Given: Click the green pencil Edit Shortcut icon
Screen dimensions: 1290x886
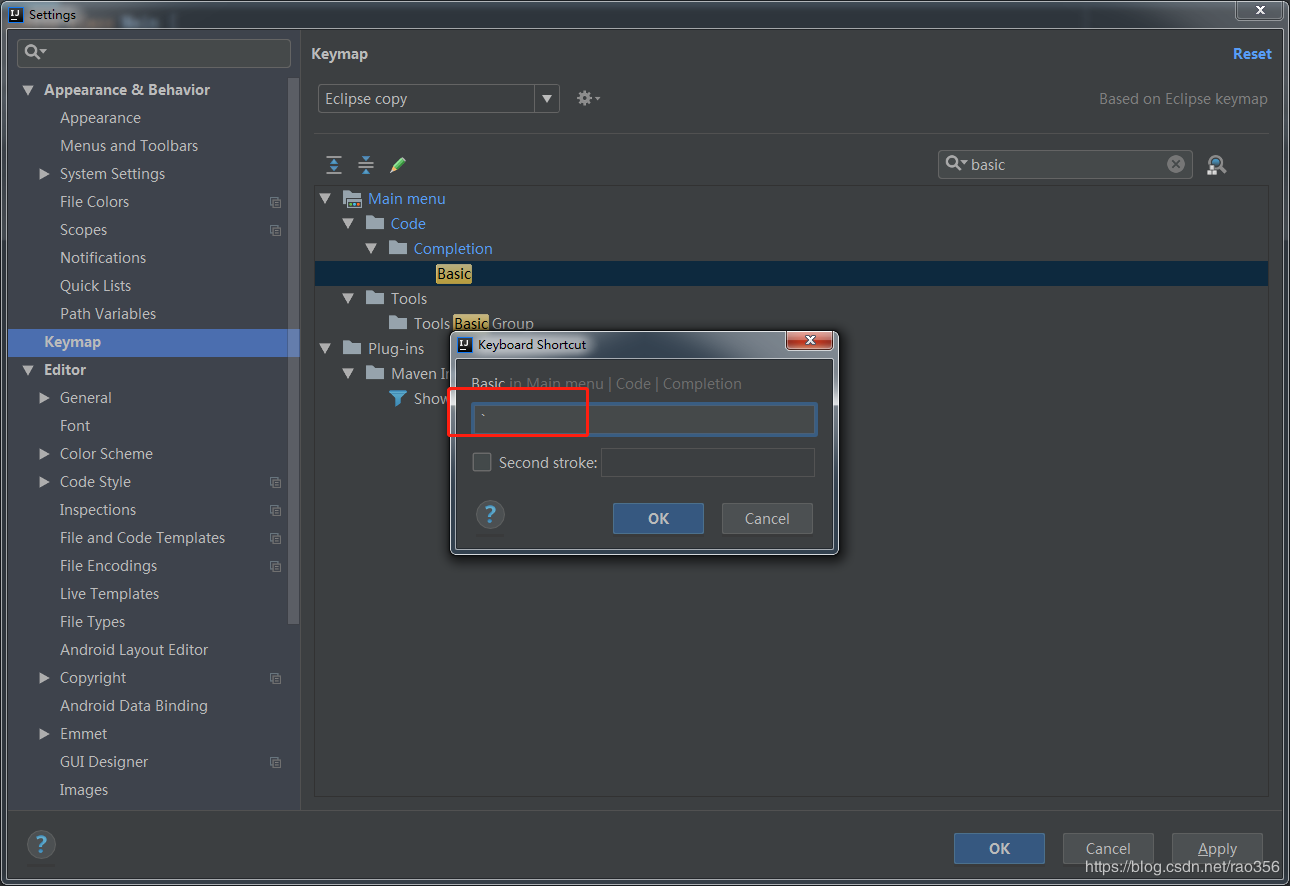Looking at the screenshot, I should tap(398, 165).
